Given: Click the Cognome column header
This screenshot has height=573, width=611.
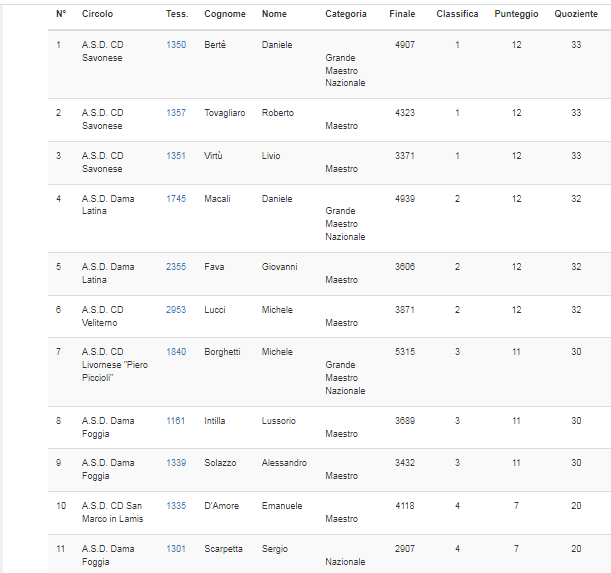Looking at the screenshot, I should (x=225, y=14).
